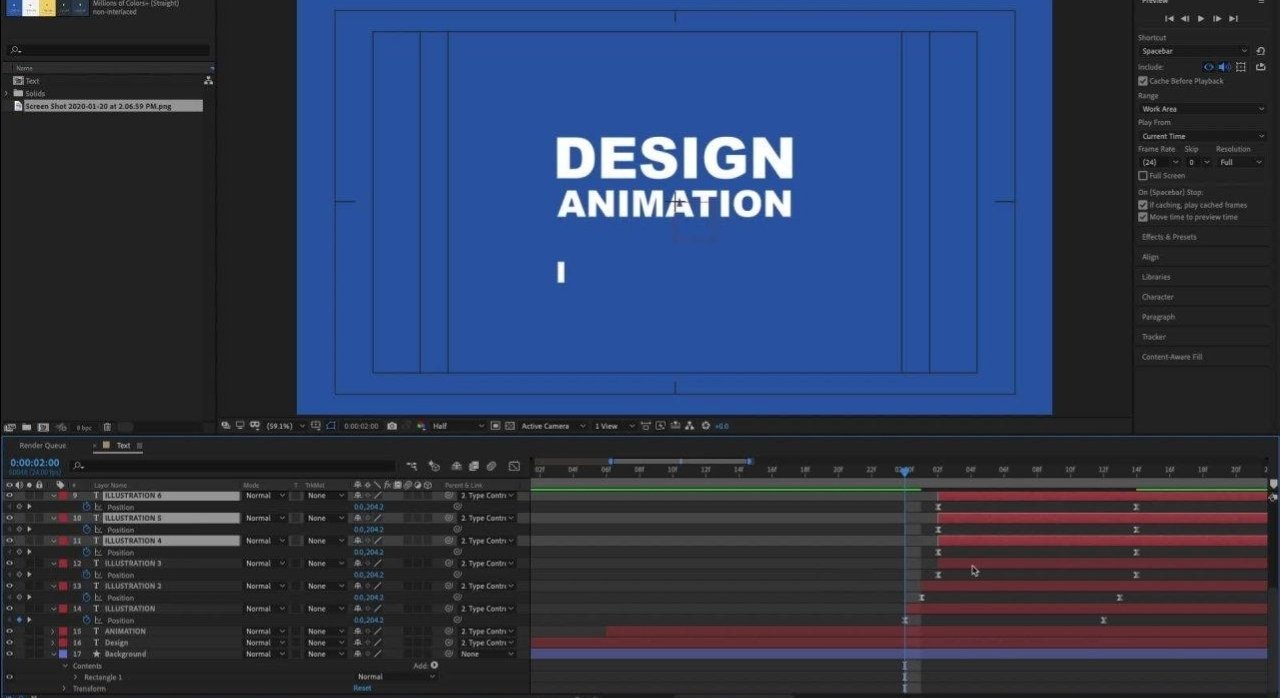Click the red label swatch of Design layer
The image size is (1280, 698).
click(x=63, y=643)
